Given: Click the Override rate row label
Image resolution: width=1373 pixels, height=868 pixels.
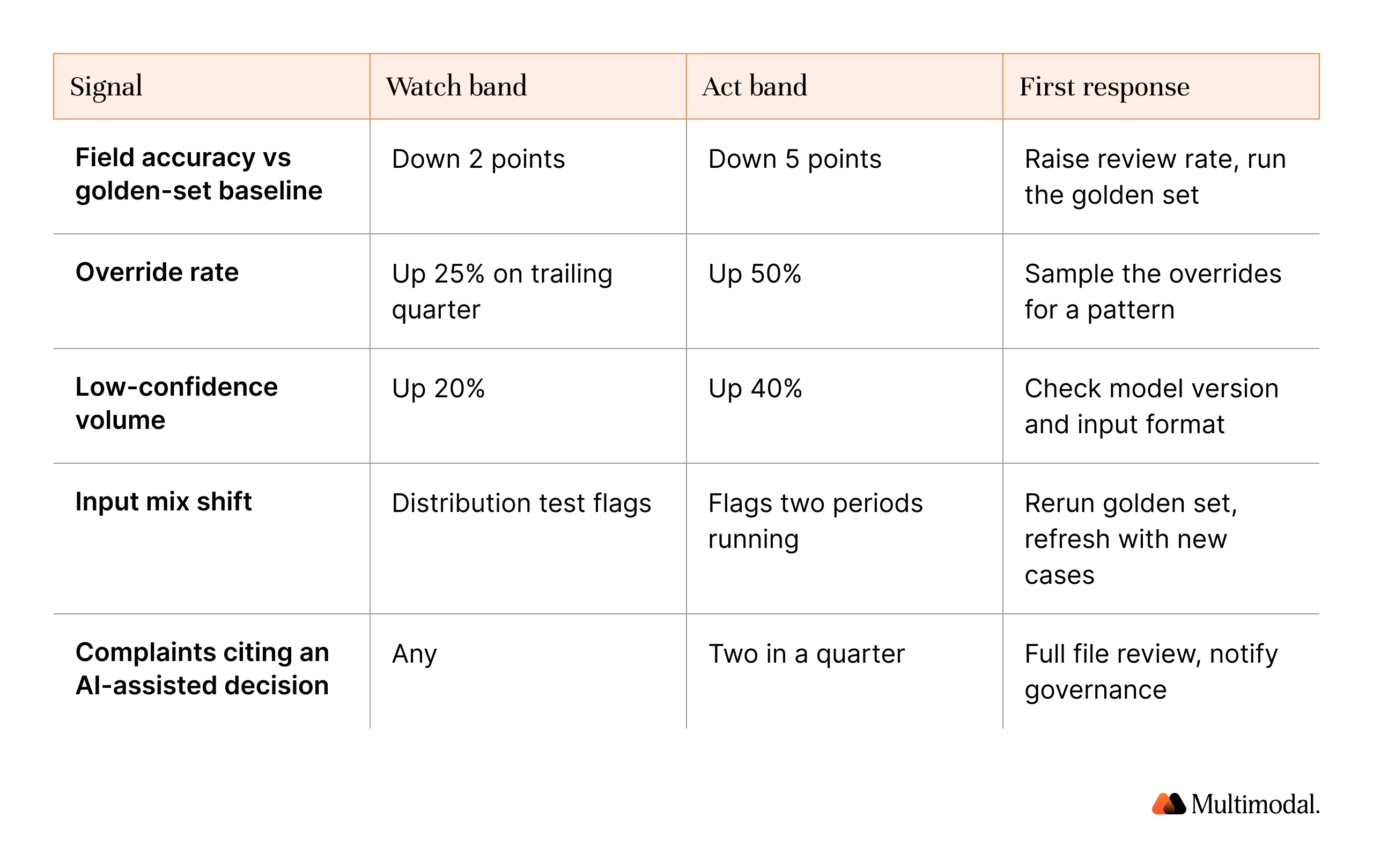Looking at the screenshot, I should (157, 272).
